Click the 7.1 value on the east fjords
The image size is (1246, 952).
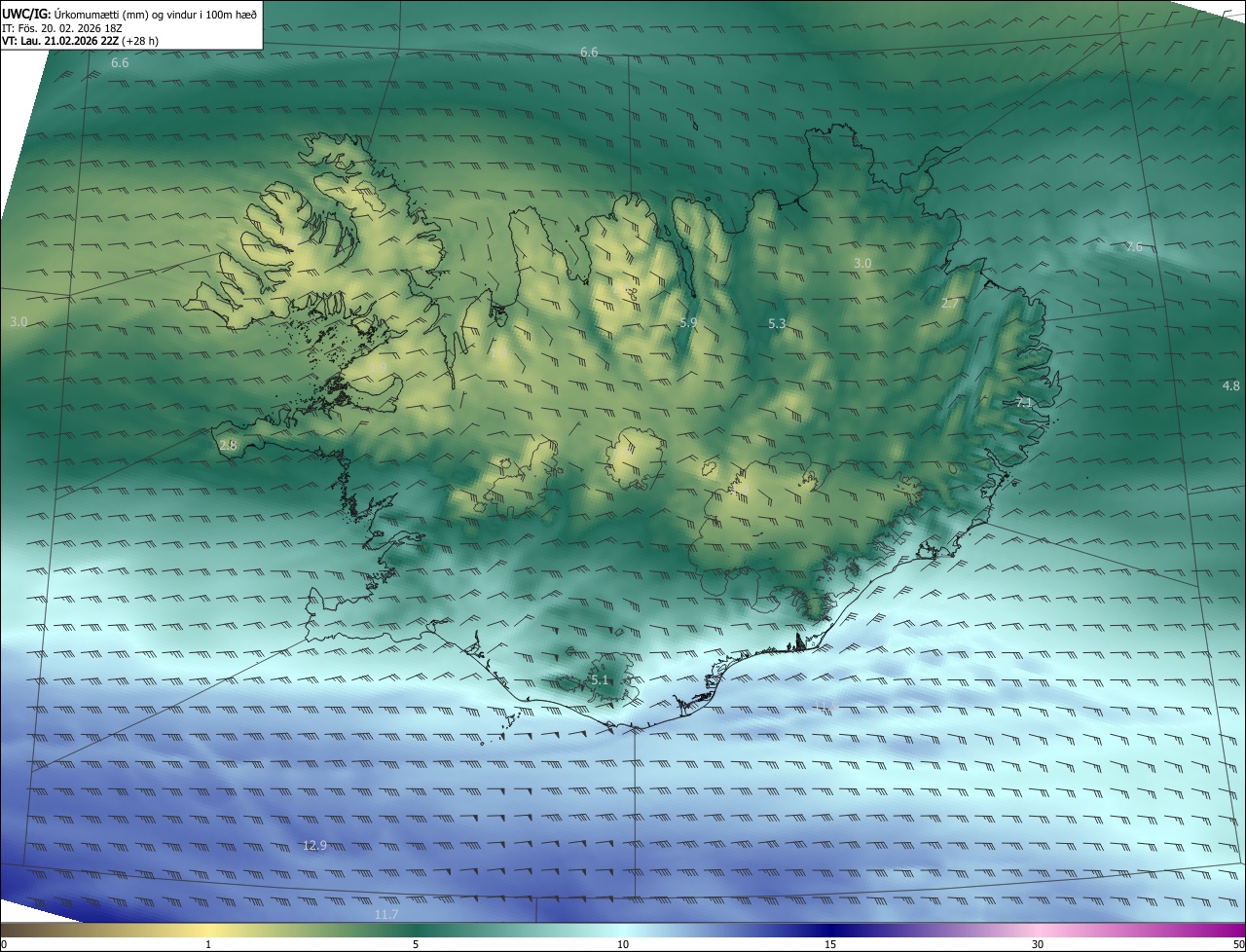click(1023, 402)
